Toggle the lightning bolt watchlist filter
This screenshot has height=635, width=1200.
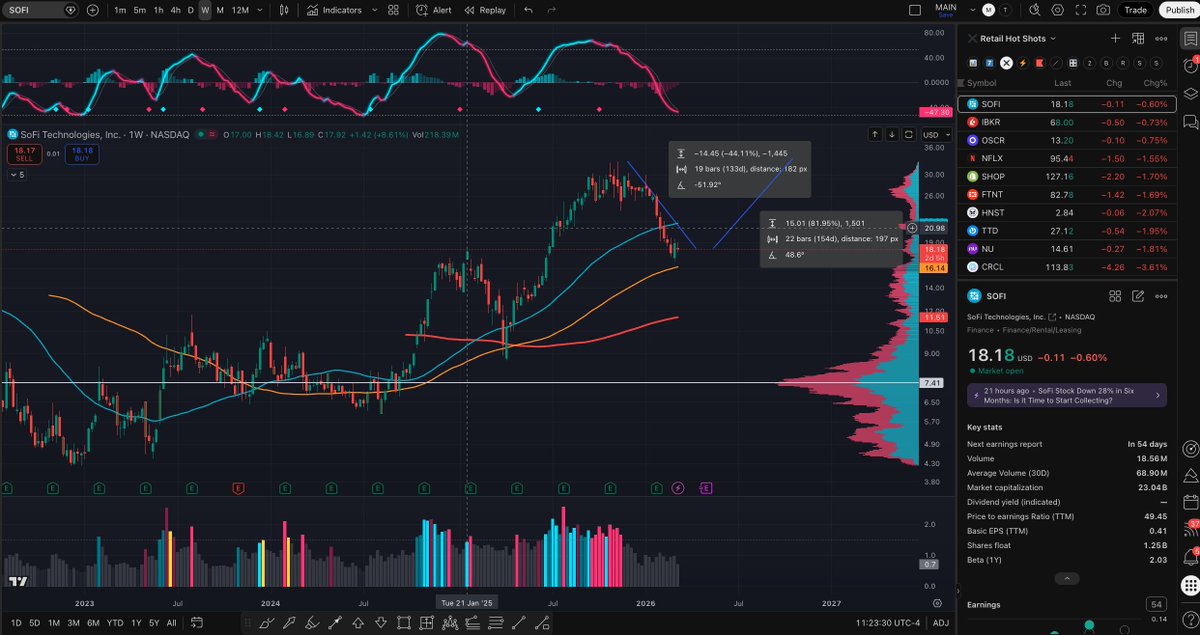coord(1023,62)
